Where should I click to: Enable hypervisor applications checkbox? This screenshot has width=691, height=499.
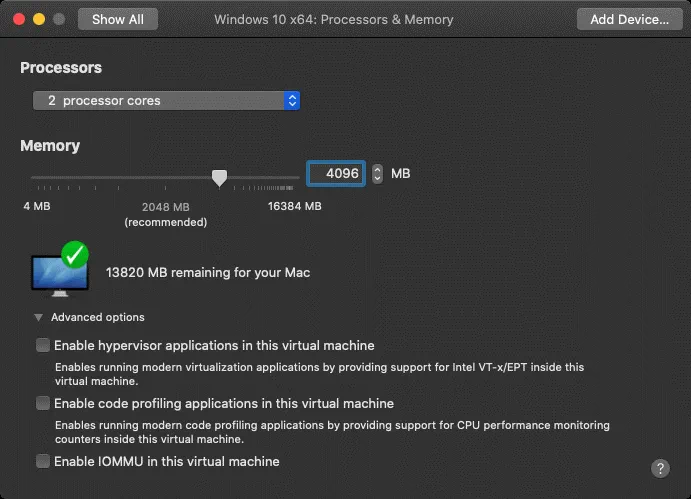[x=43, y=346]
